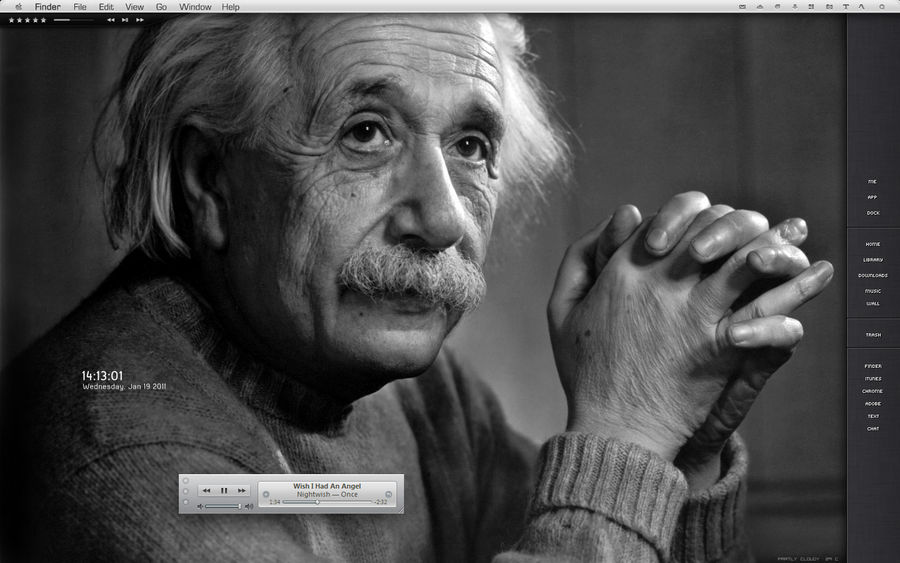
Task: Open WALL from the sidebar launcher
Action: (x=873, y=304)
